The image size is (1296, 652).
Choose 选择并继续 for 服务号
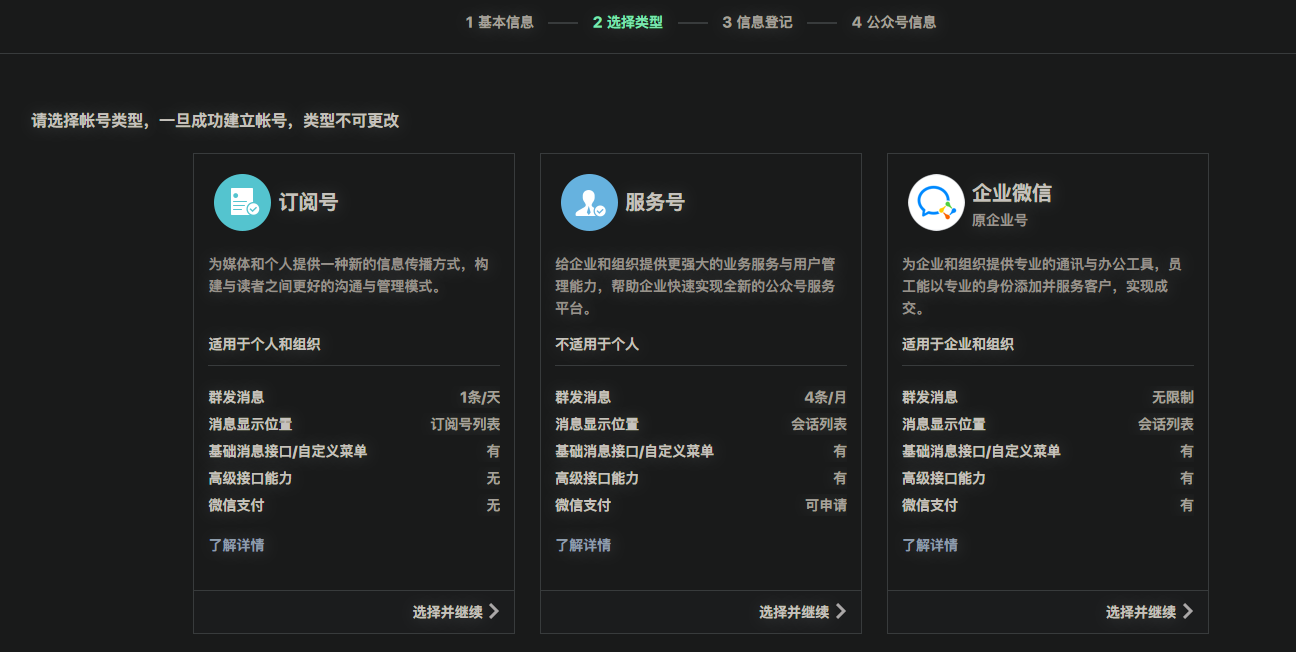pyautogui.click(x=802, y=611)
